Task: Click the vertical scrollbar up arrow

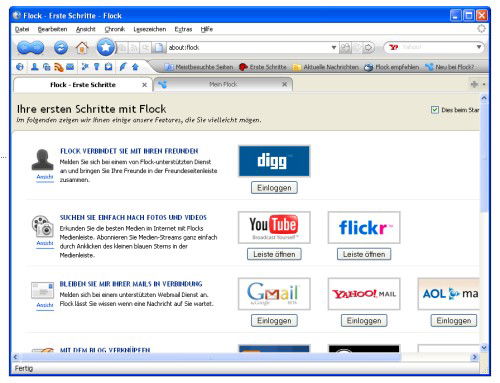Action: pos(484,98)
